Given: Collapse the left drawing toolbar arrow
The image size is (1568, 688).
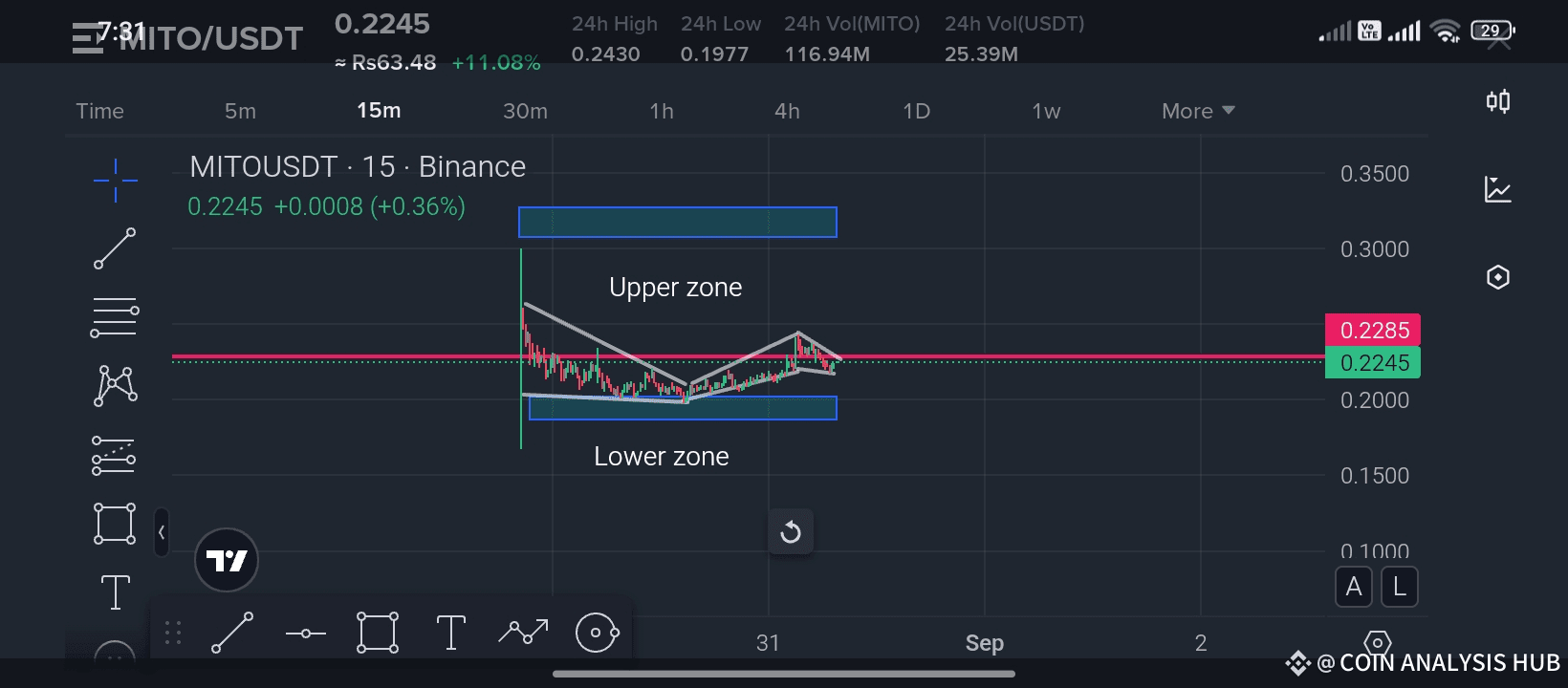Looking at the screenshot, I should (162, 532).
